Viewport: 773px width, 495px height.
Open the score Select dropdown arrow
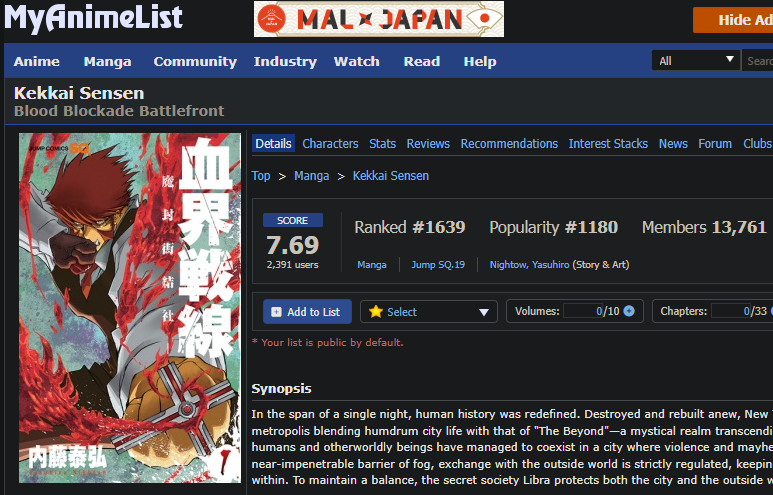coord(484,312)
